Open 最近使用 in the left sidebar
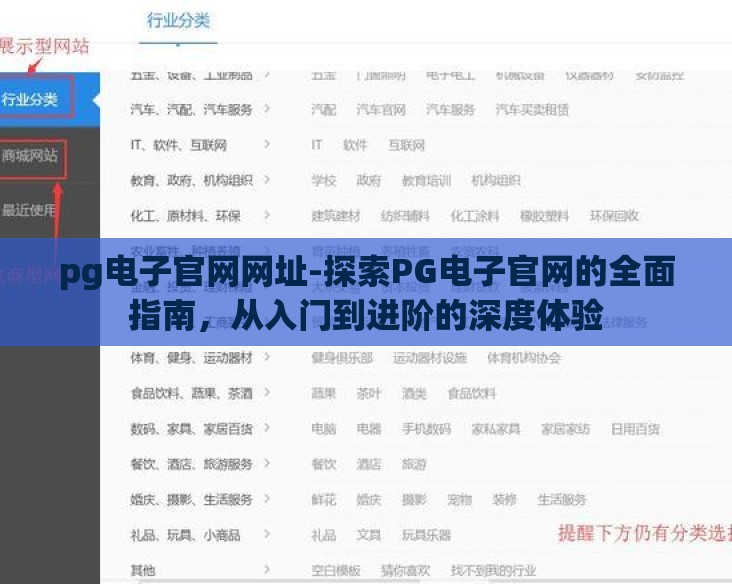Viewport: 732px width, 584px height. (x=28, y=210)
